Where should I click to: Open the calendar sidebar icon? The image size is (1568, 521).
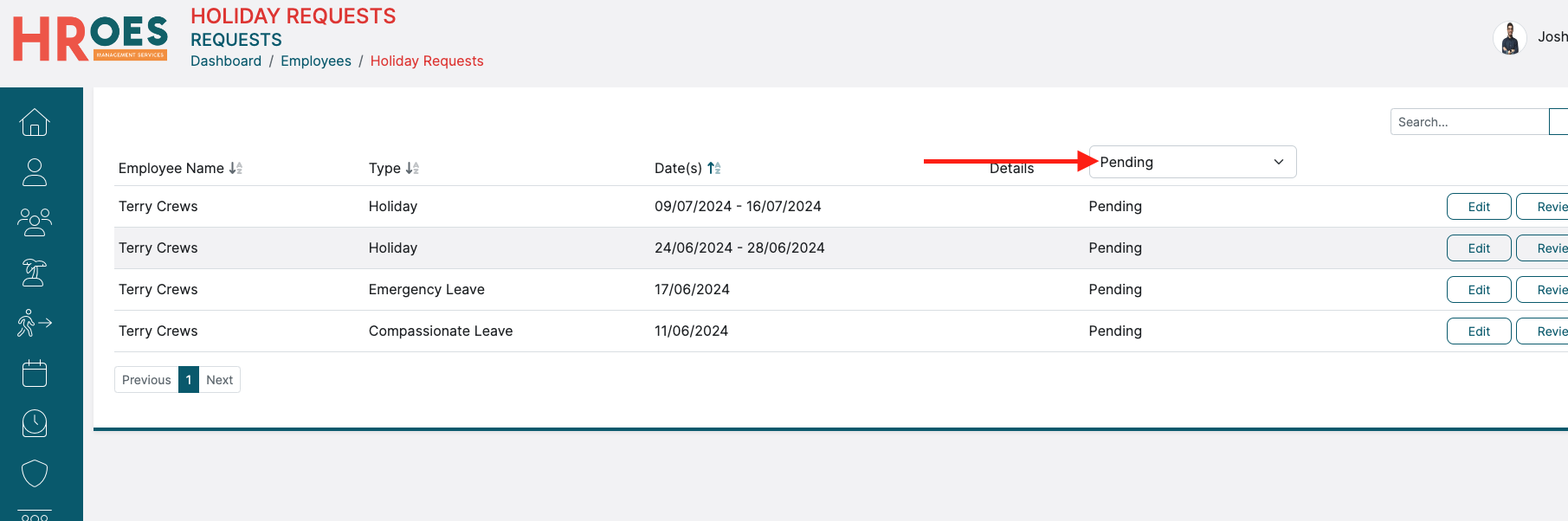pos(35,373)
